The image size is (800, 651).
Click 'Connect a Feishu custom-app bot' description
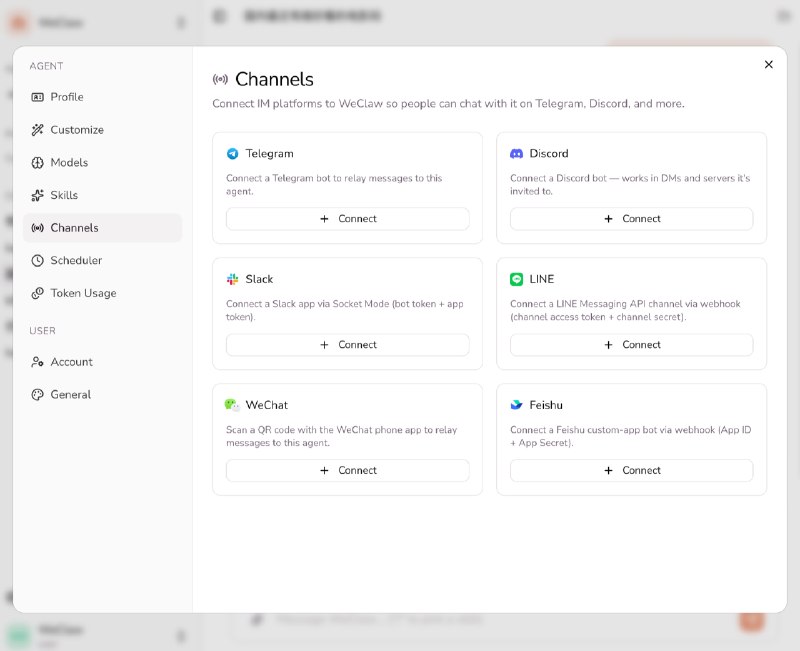click(631, 436)
